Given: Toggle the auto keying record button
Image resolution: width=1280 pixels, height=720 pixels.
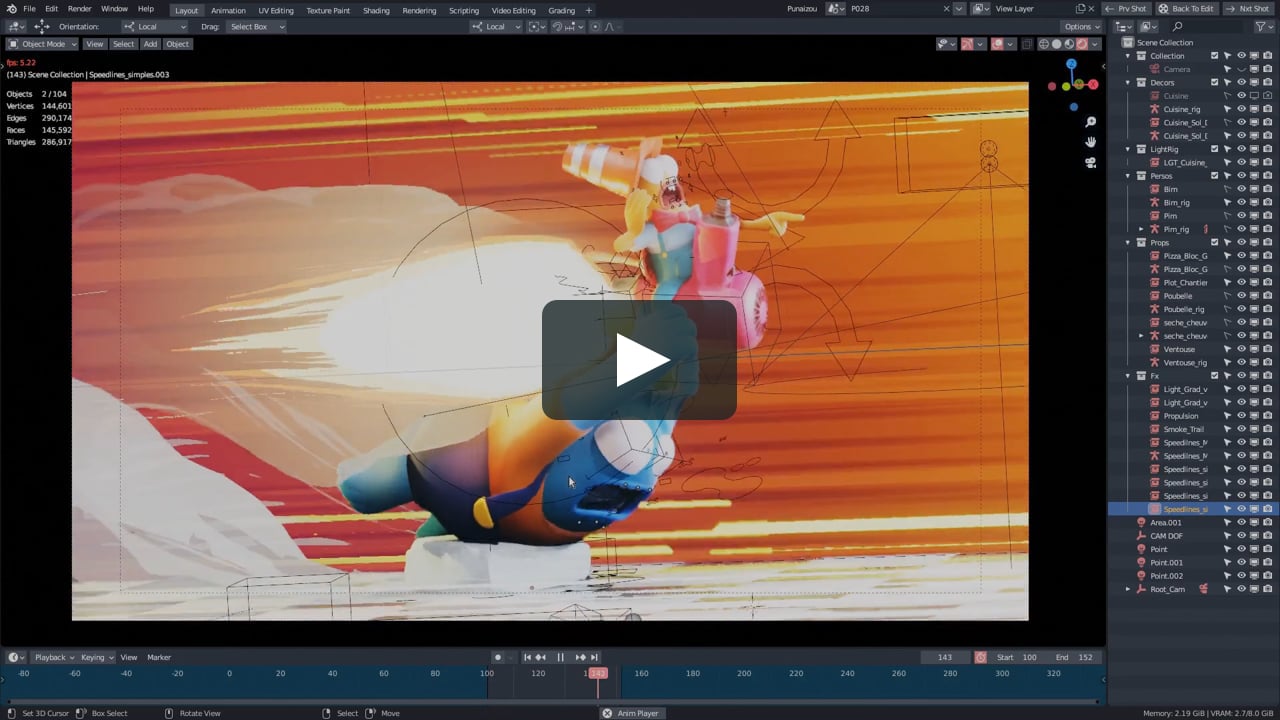Looking at the screenshot, I should point(497,657).
